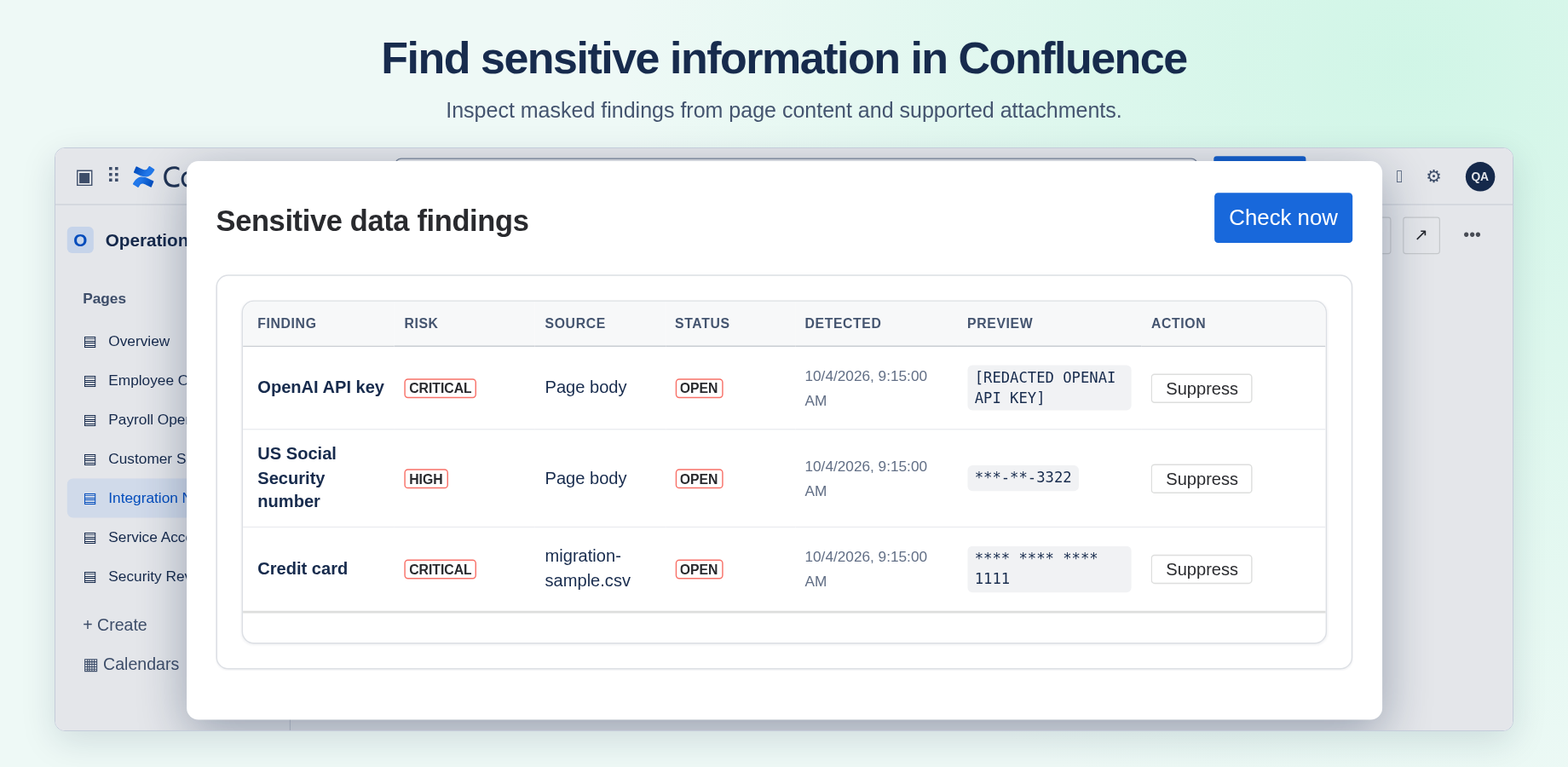The image size is (1568, 767).
Task: Click OPEN status in OpenAI API key row
Action: pos(699,388)
